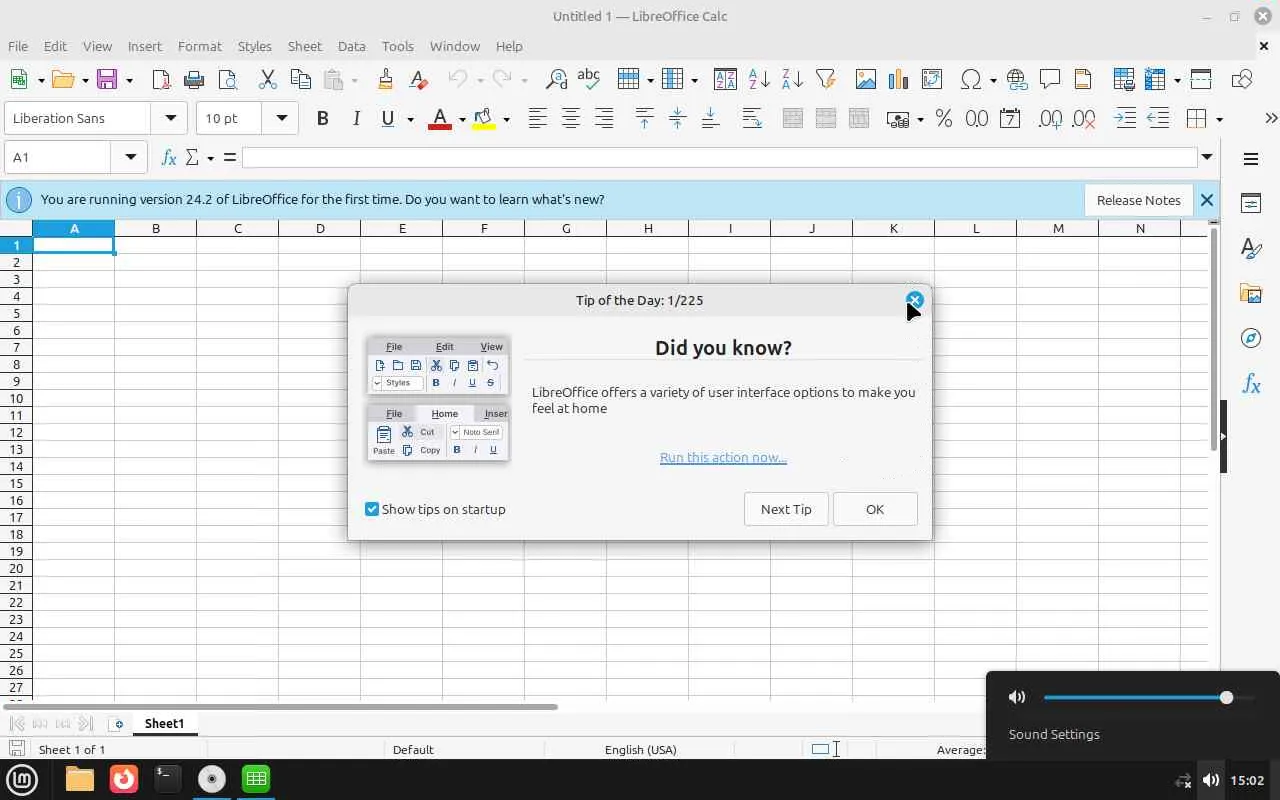Follow the Run this action now link

tap(723, 457)
